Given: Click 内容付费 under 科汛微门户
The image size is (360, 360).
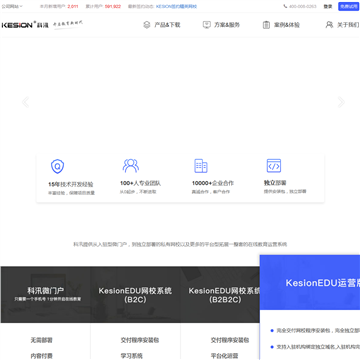Looking at the screenshot, I should [x=42, y=356].
